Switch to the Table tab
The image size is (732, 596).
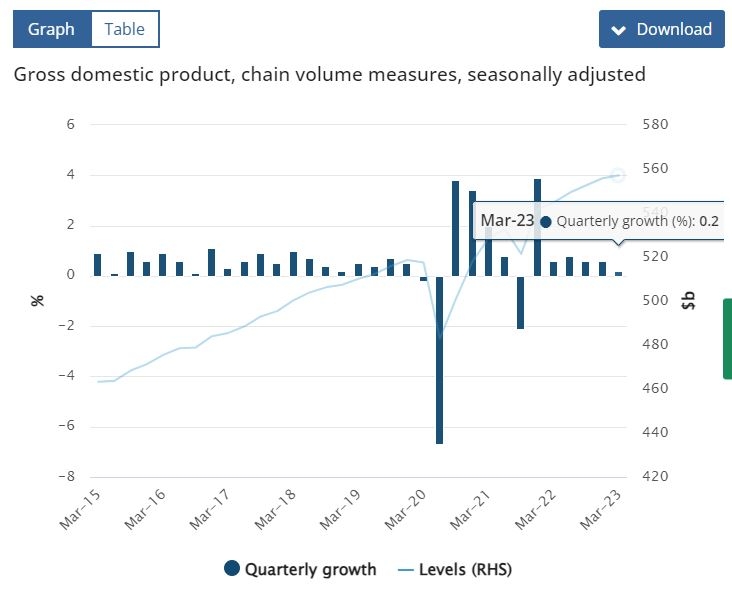pyautogui.click(x=125, y=29)
